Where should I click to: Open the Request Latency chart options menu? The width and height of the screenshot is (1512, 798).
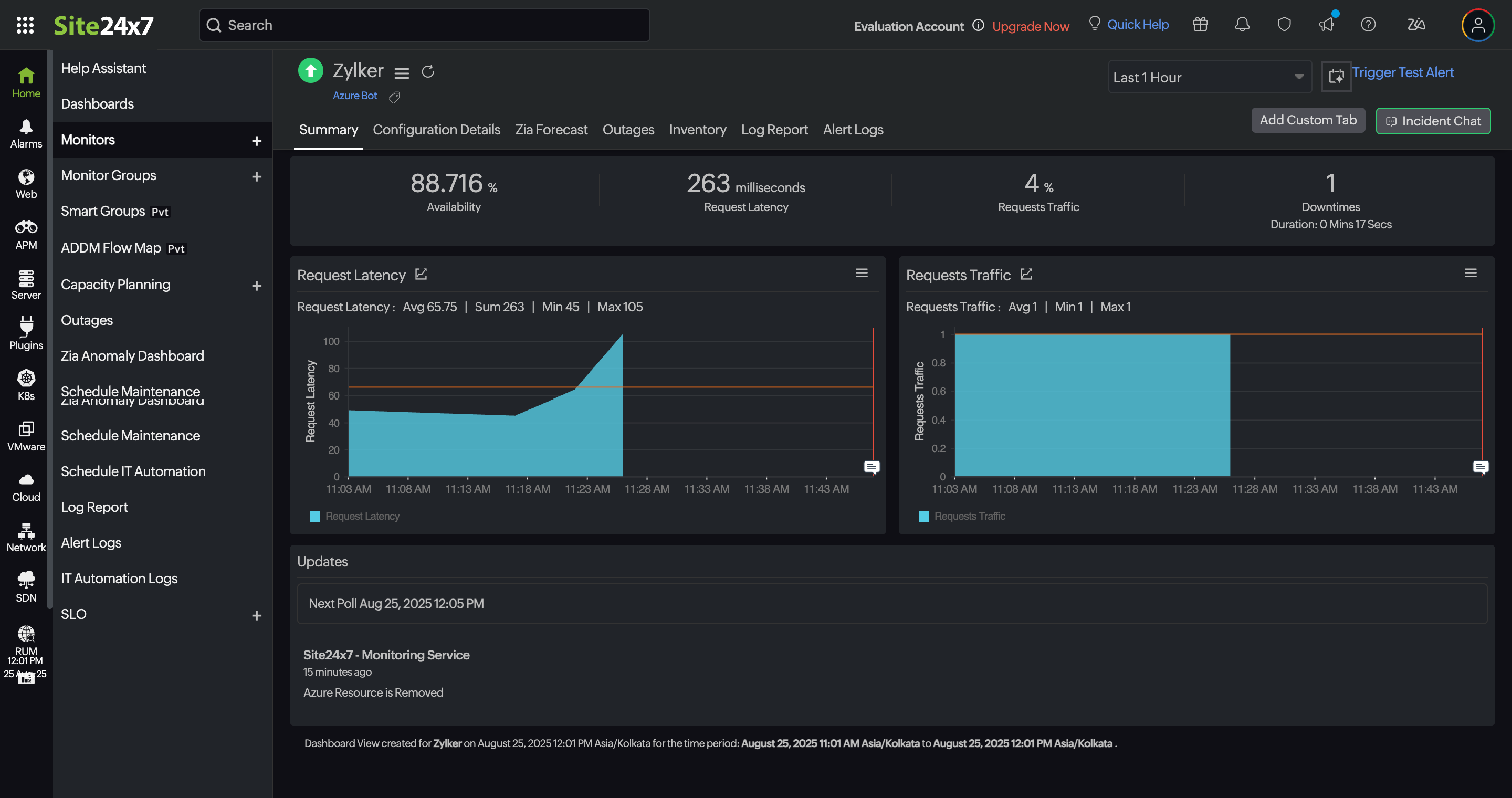(x=862, y=273)
